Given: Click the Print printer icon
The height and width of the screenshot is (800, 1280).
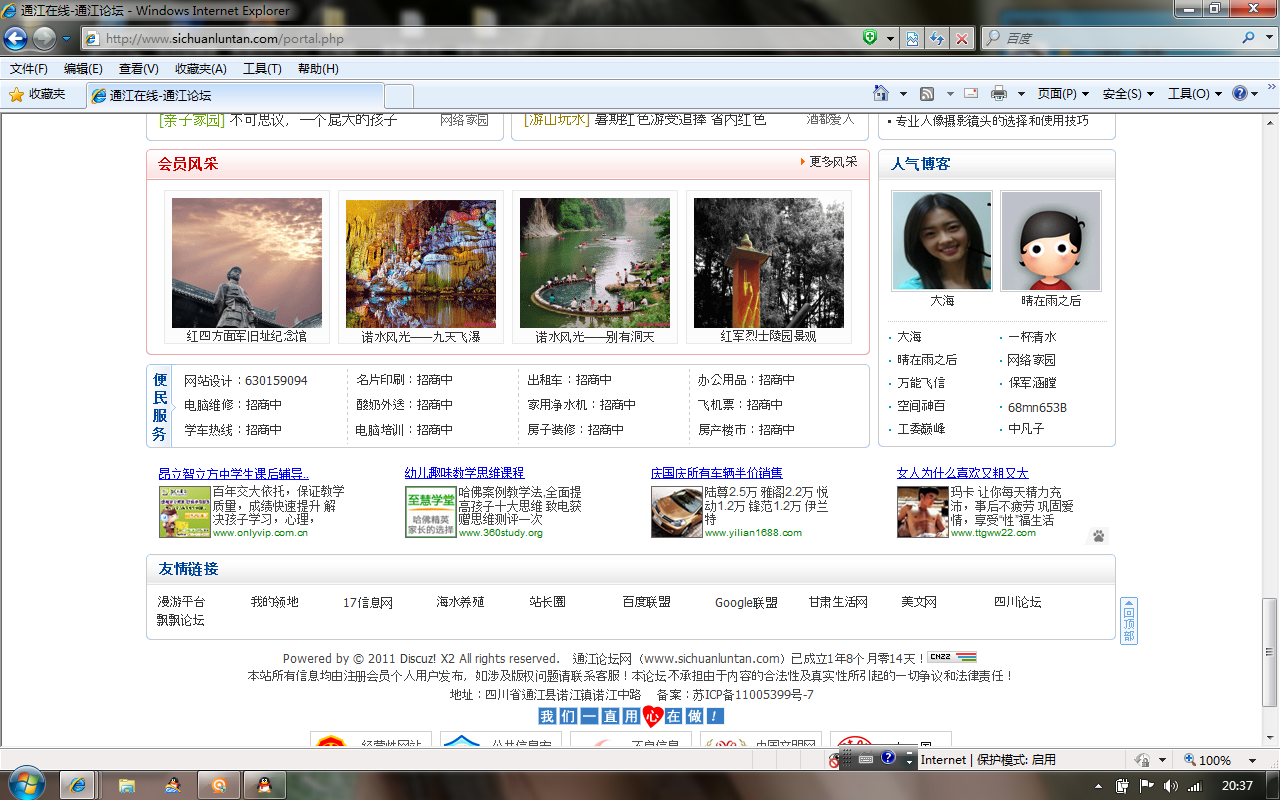Looking at the screenshot, I should tap(998, 94).
